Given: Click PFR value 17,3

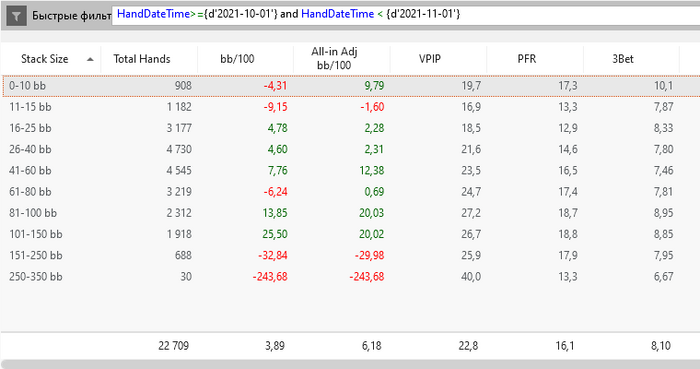Looking at the screenshot, I should pos(568,86).
